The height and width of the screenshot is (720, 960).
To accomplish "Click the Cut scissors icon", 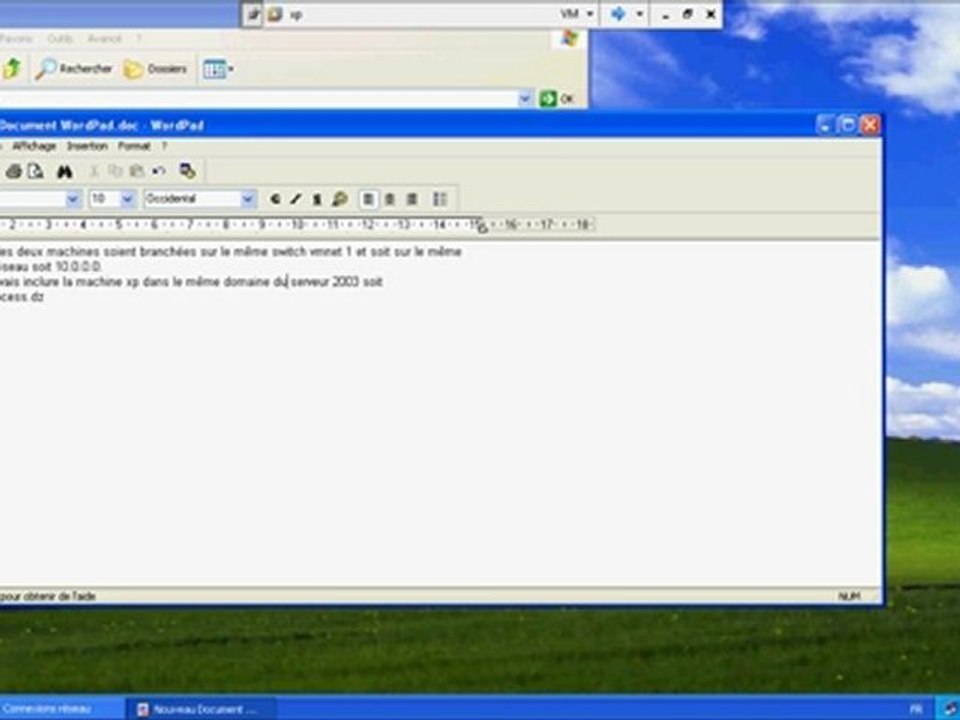I will 94,172.
